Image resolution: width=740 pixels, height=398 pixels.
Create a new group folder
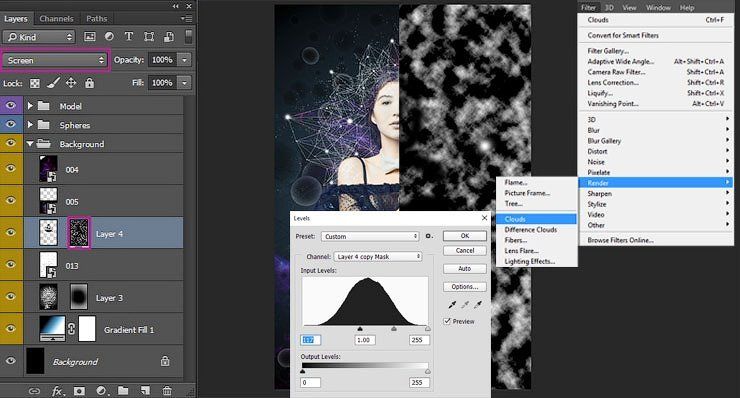click(123, 391)
